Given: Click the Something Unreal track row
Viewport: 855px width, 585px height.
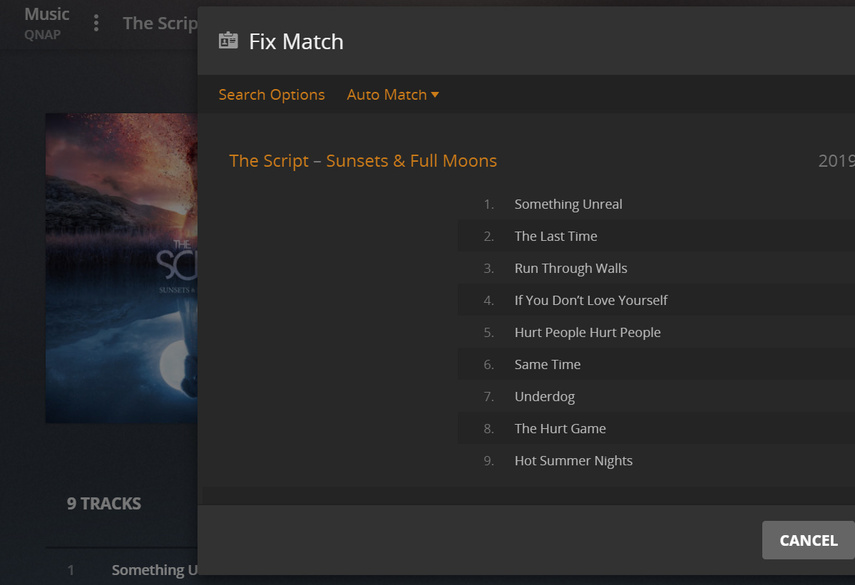Looking at the screenshot, I should point(568,204).
